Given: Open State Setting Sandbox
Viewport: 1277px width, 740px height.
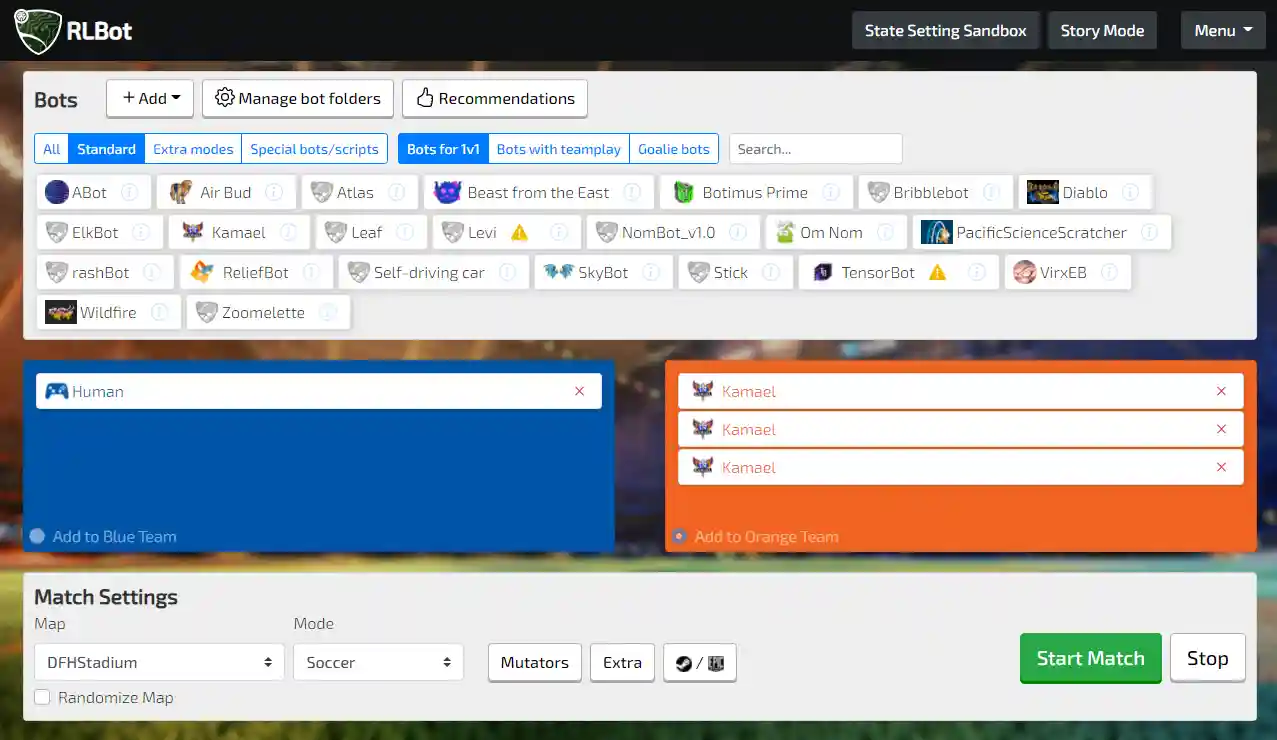Looking at the screenshot, I should [945, 30].
